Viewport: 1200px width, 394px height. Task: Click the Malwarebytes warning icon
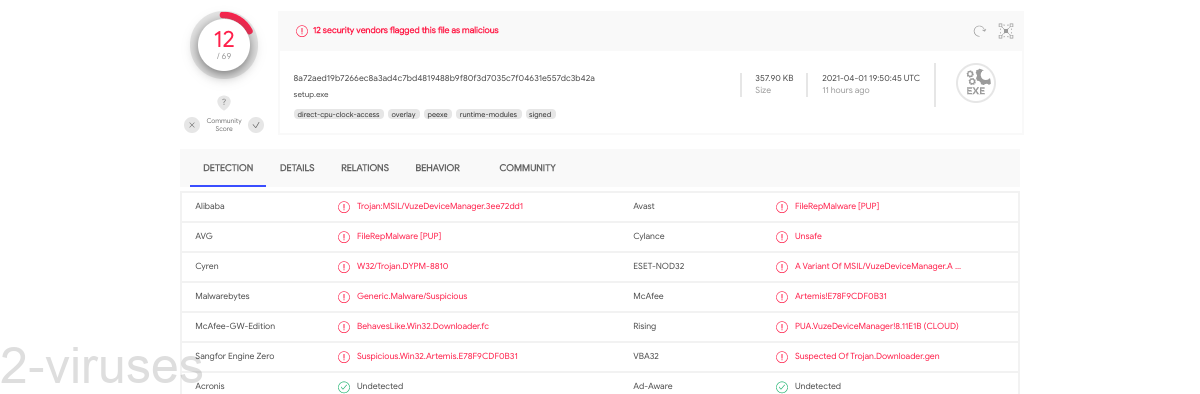click(x=344, y=297)
